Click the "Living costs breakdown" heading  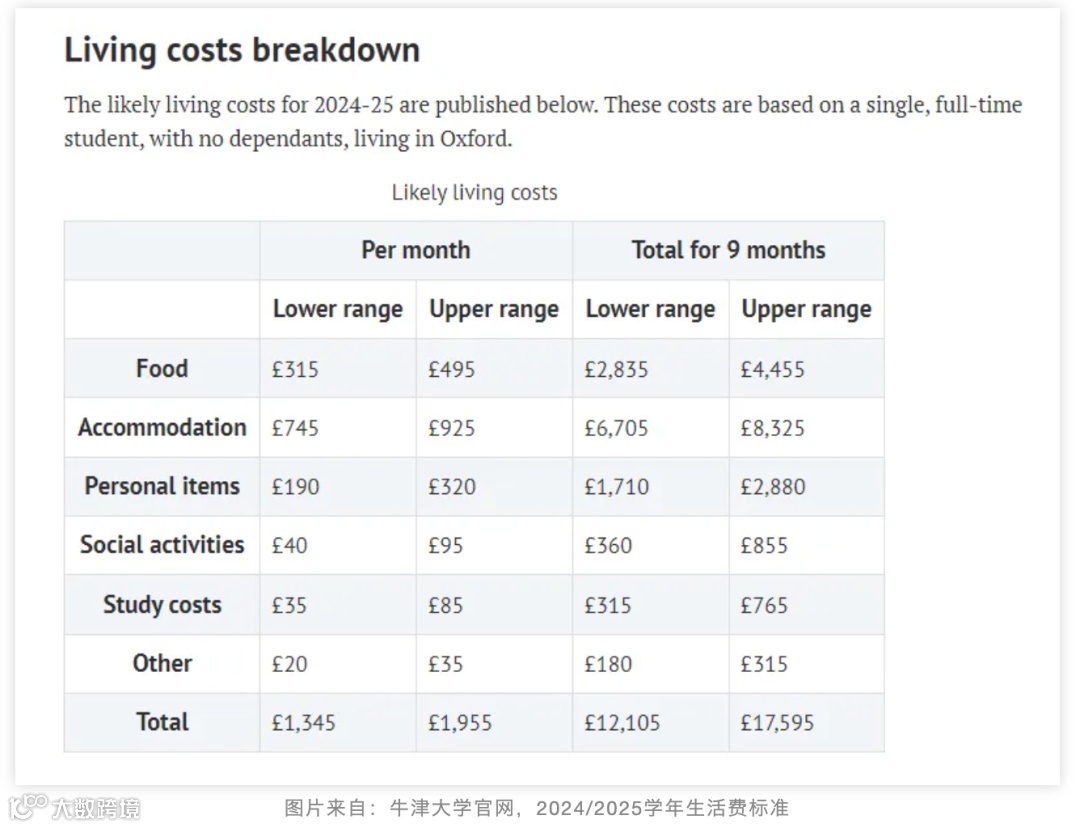(242, 50)
